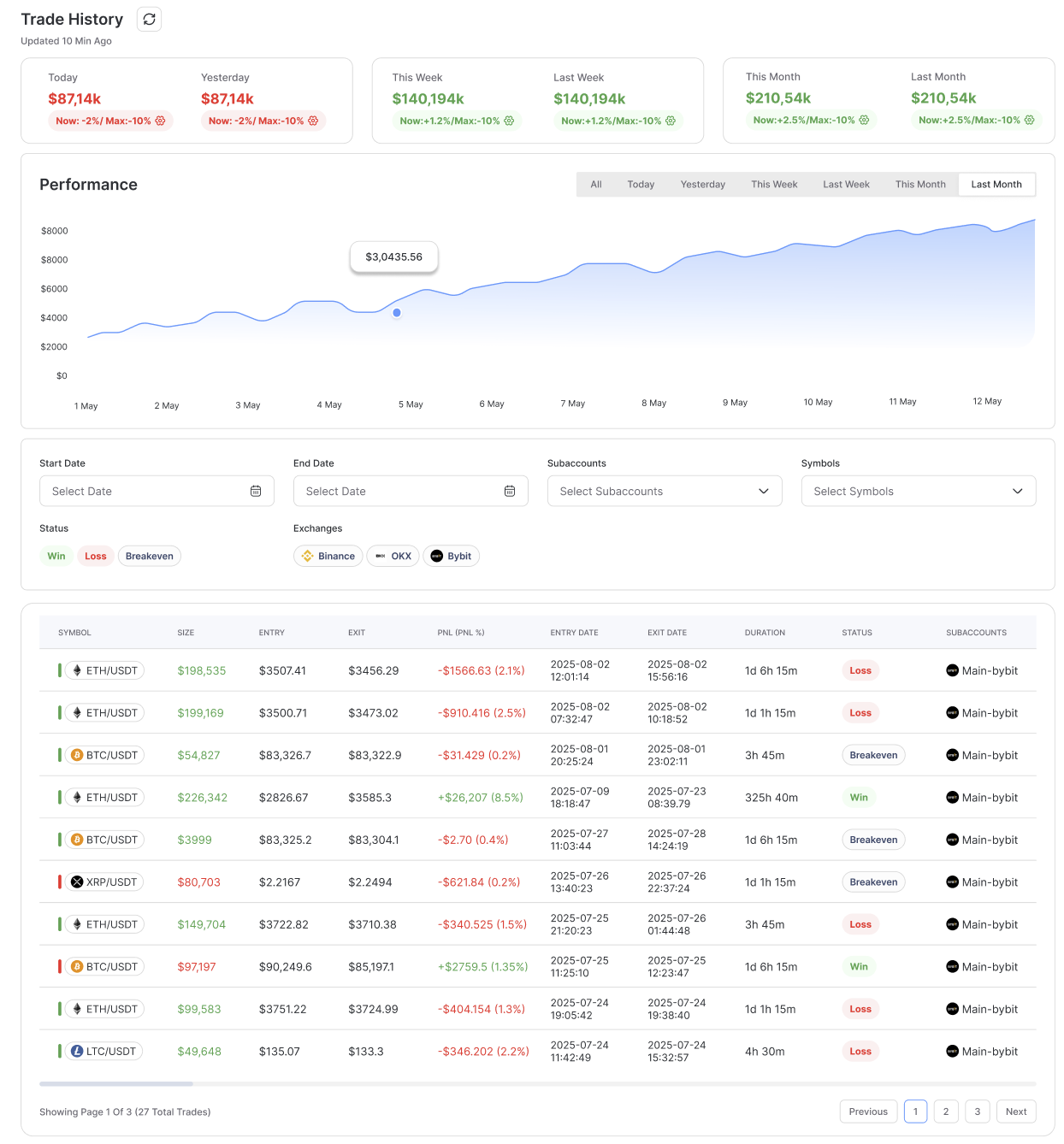Jump to page 3 of trades

coord(977,1112)
